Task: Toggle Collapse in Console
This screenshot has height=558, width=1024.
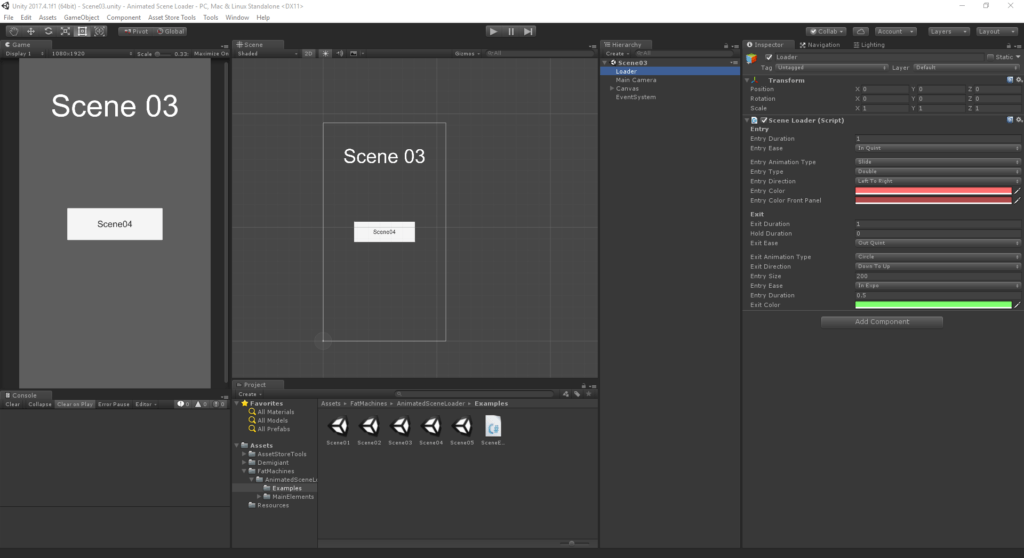Action: click(x=40, y=404)
